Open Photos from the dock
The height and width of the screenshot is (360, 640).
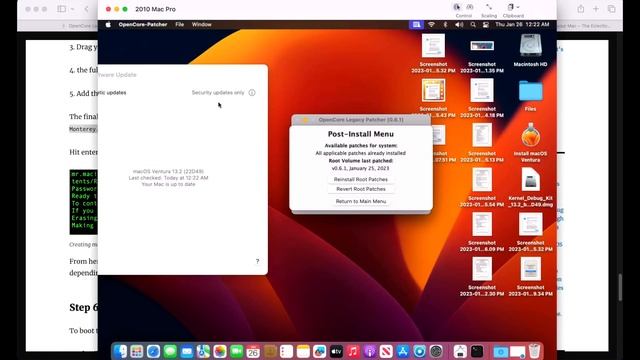click(x=220, y=351)
